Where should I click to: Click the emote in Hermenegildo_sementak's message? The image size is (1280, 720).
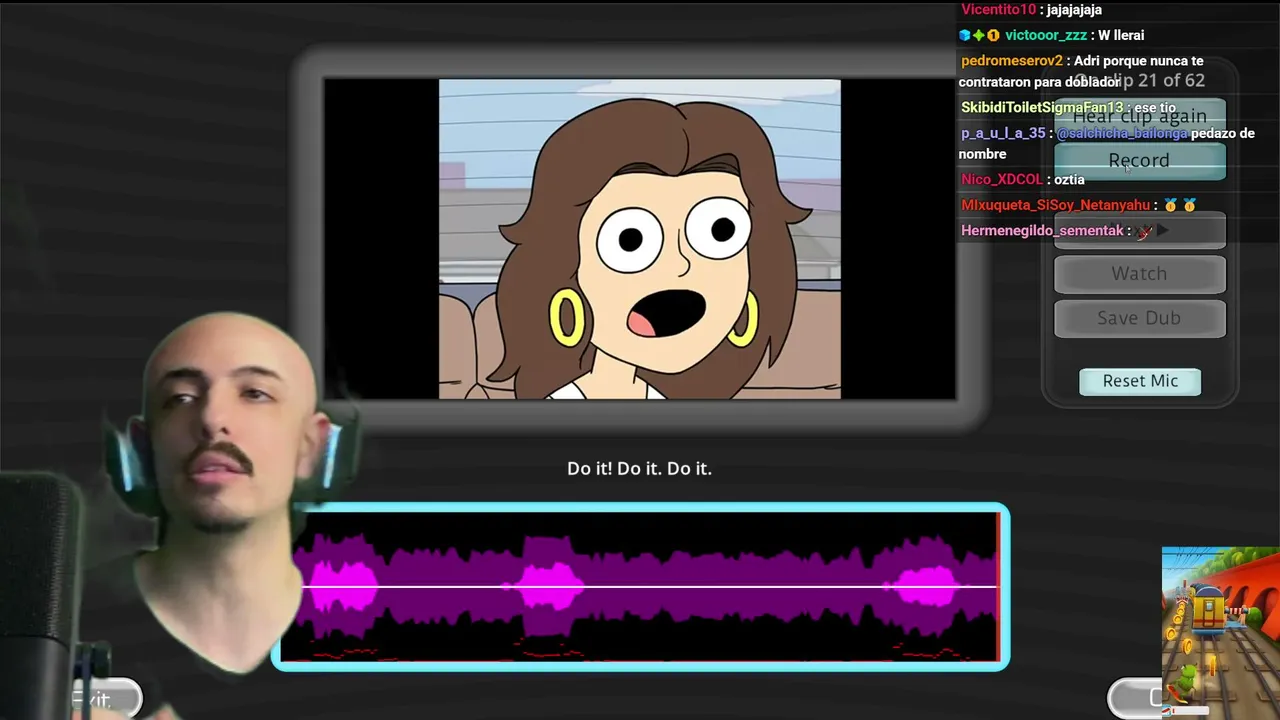[x=1145, y=231]
